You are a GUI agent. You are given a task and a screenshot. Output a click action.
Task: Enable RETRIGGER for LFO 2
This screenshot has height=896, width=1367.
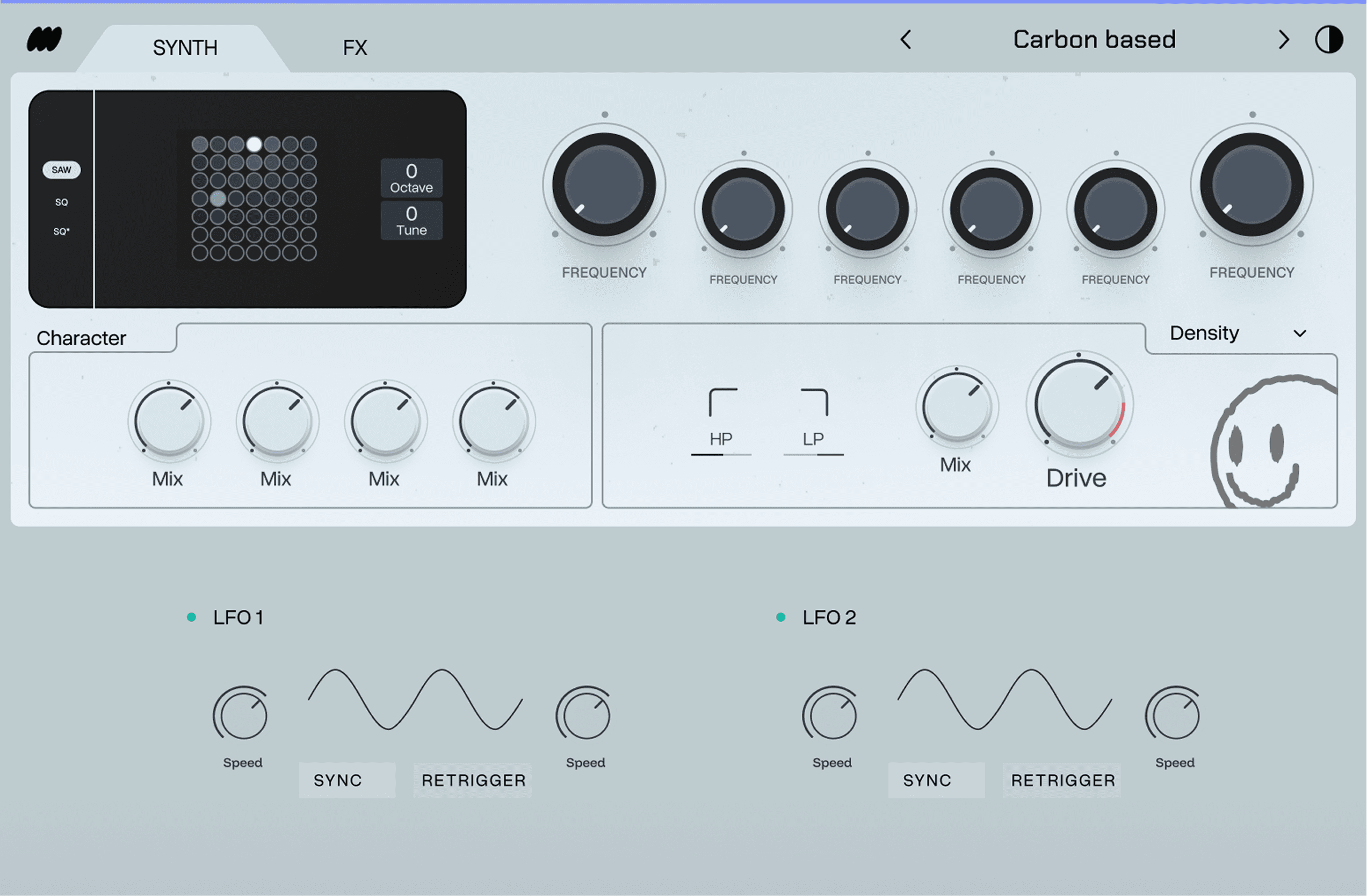coord(1062,781)
